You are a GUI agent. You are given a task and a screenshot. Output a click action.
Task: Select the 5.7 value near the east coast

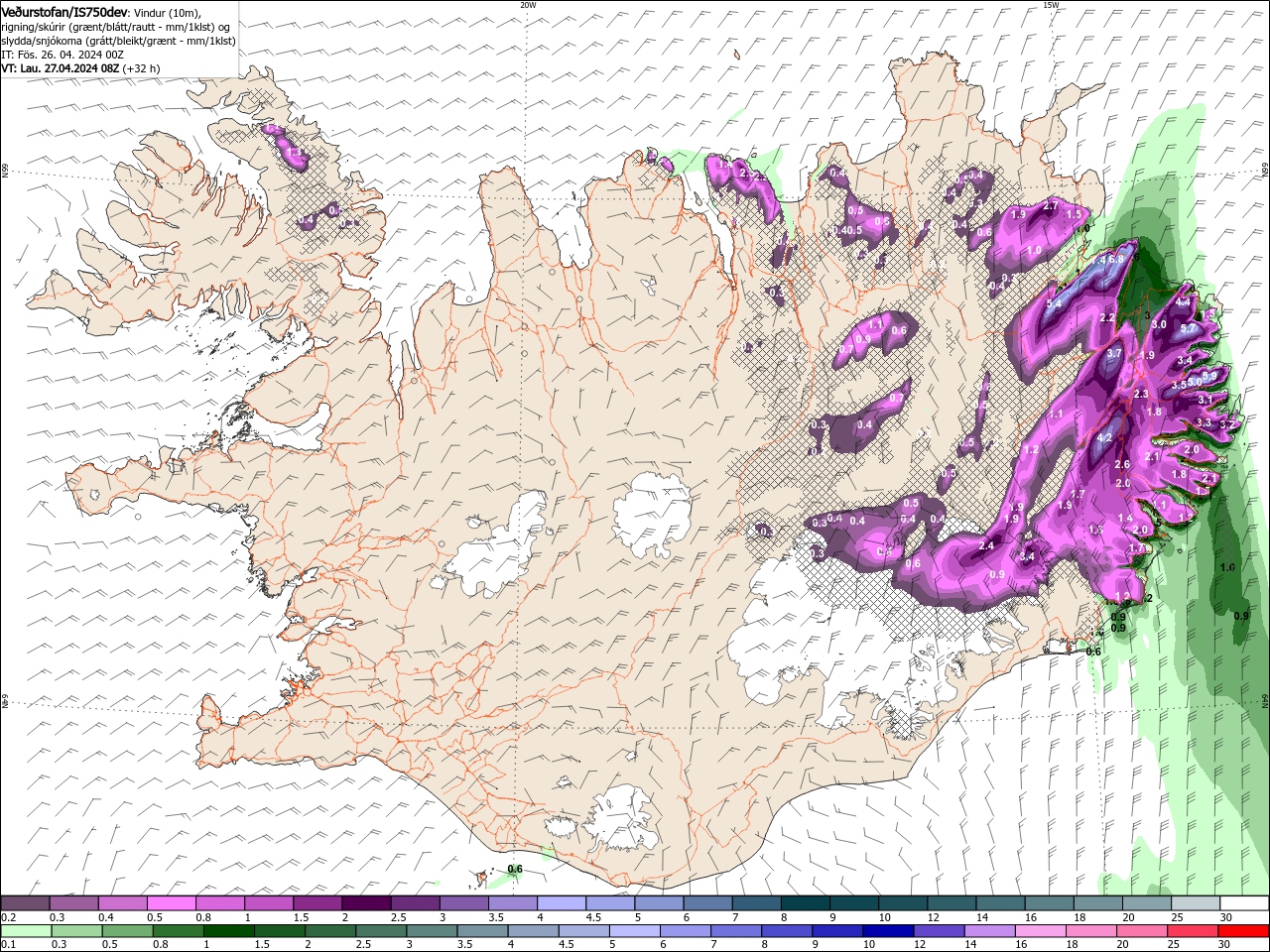point(1188,328)
